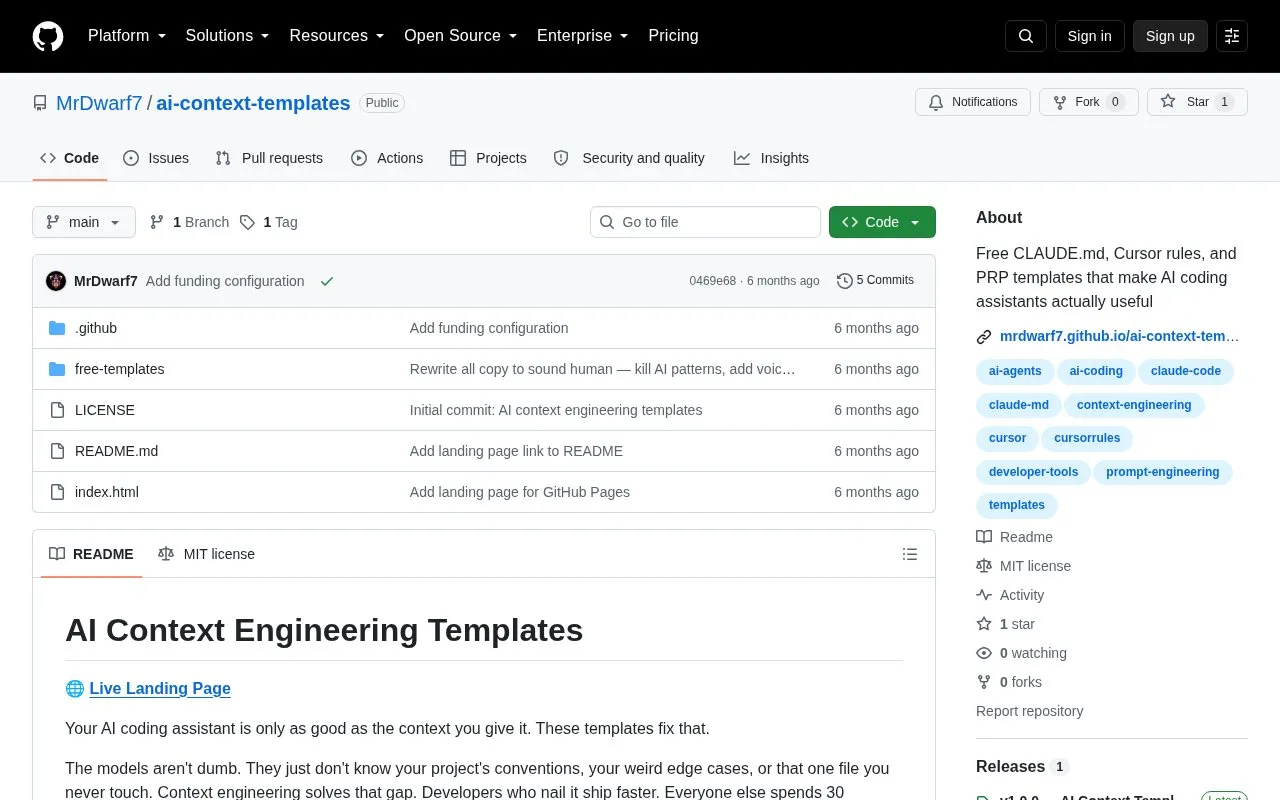Click the green commit status checkmark

coord(326,281)
